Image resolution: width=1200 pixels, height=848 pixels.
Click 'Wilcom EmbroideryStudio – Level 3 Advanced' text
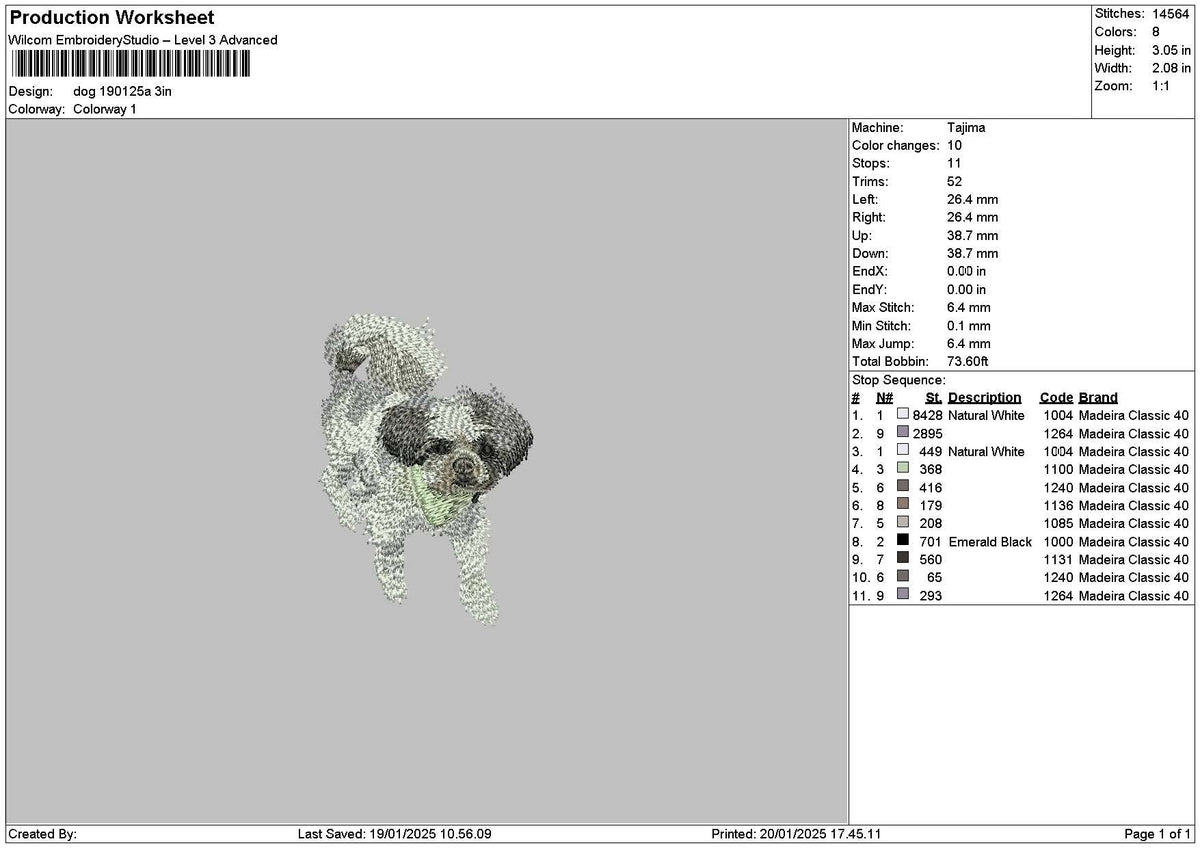(143, 40)
